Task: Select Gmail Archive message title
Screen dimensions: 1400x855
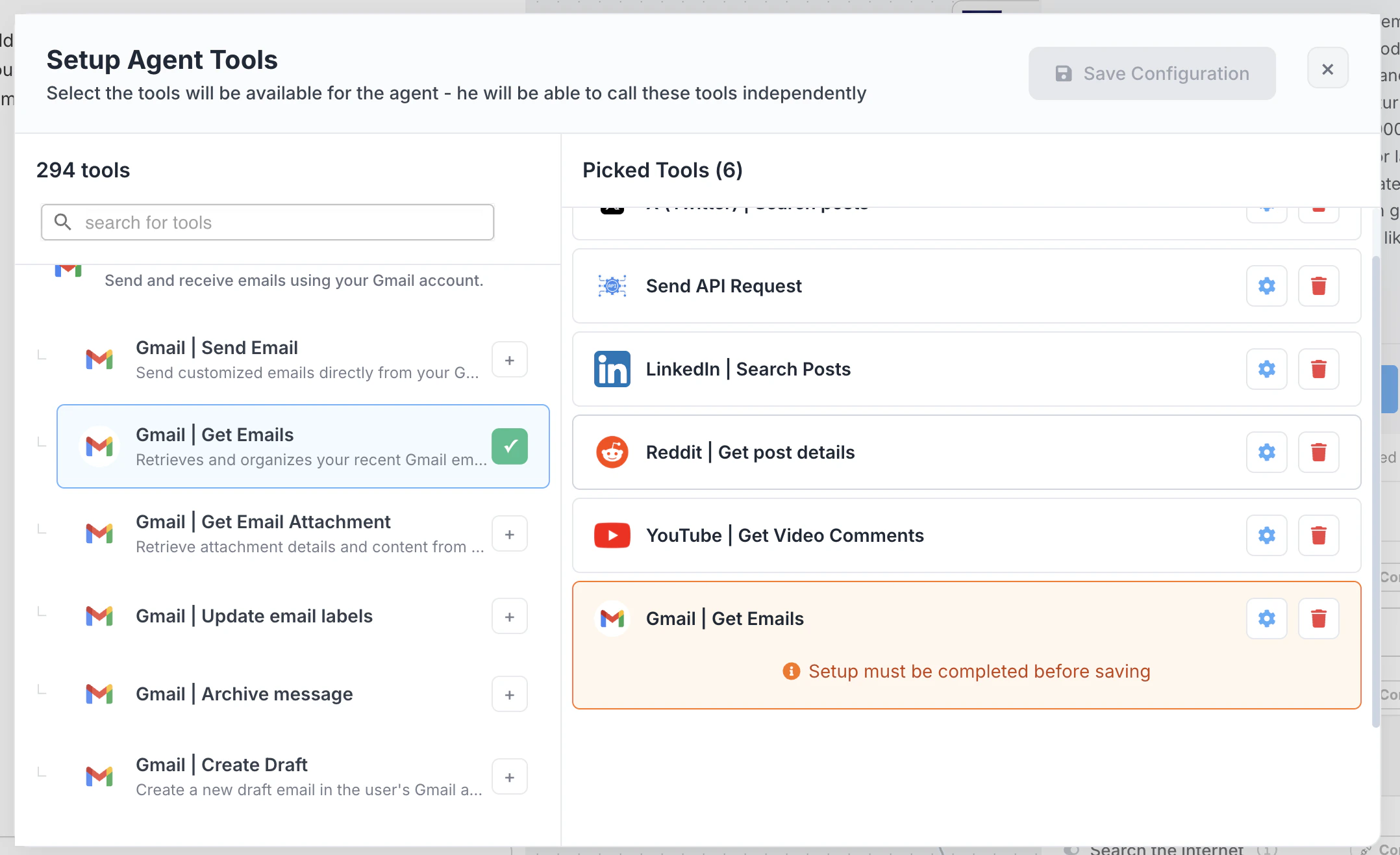Action: click(244, 694)
